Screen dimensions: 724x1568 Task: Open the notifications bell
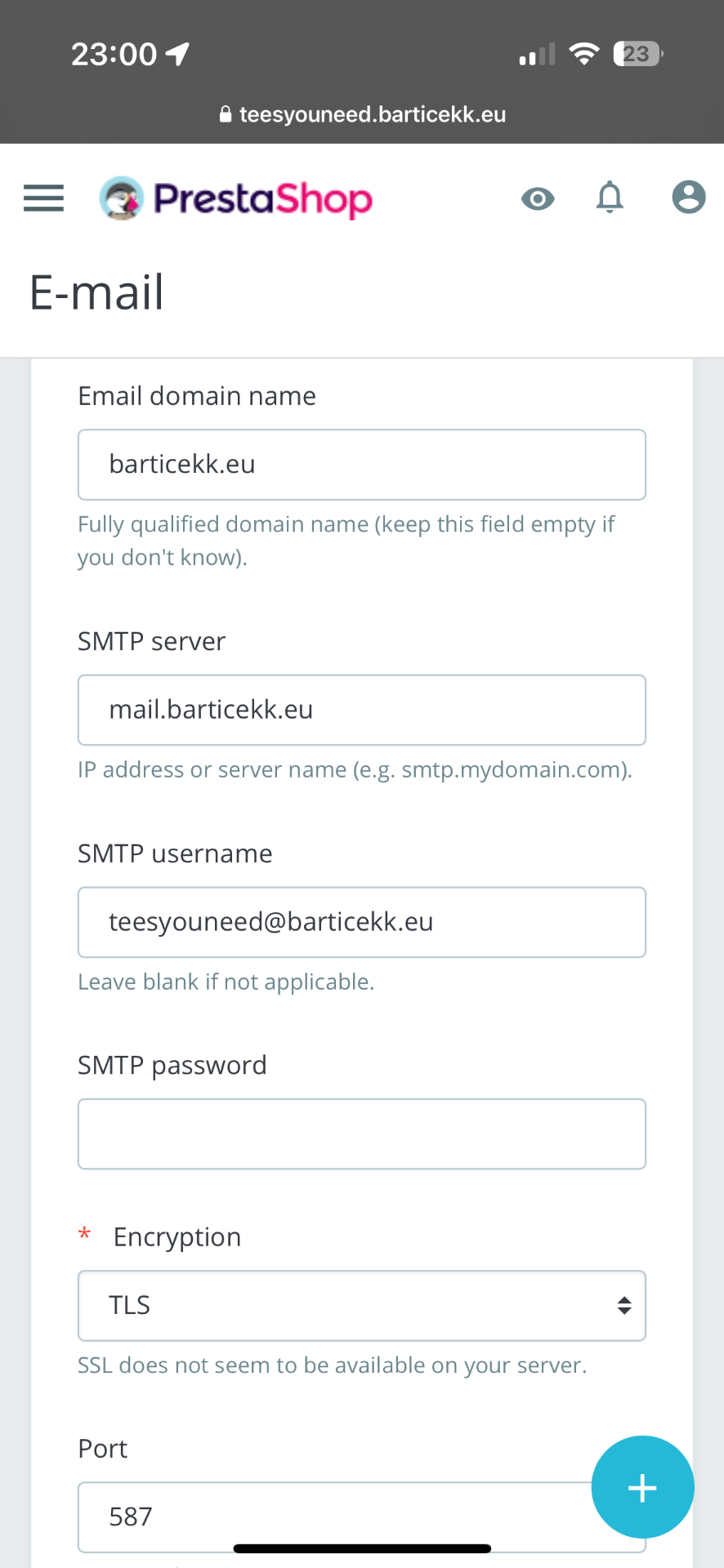click(x=610, y=198)
